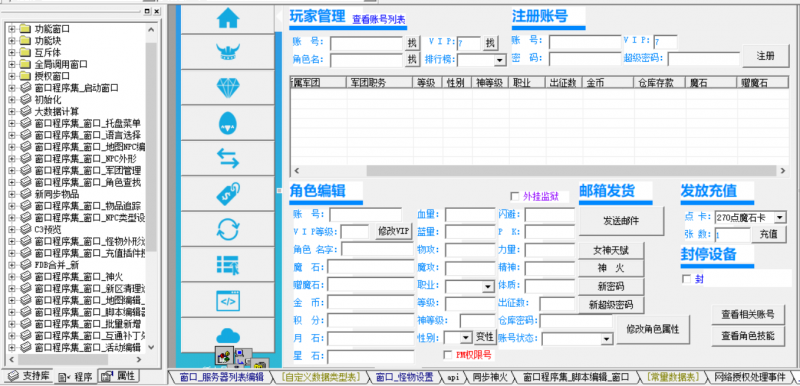Open the api tab
800x386 pixels.
[453, 377]
